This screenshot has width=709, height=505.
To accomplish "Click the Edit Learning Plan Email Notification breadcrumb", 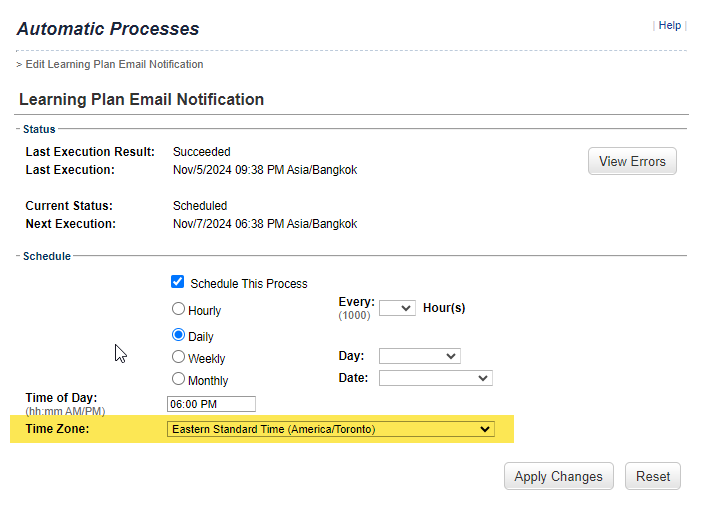I will (114, 64).
